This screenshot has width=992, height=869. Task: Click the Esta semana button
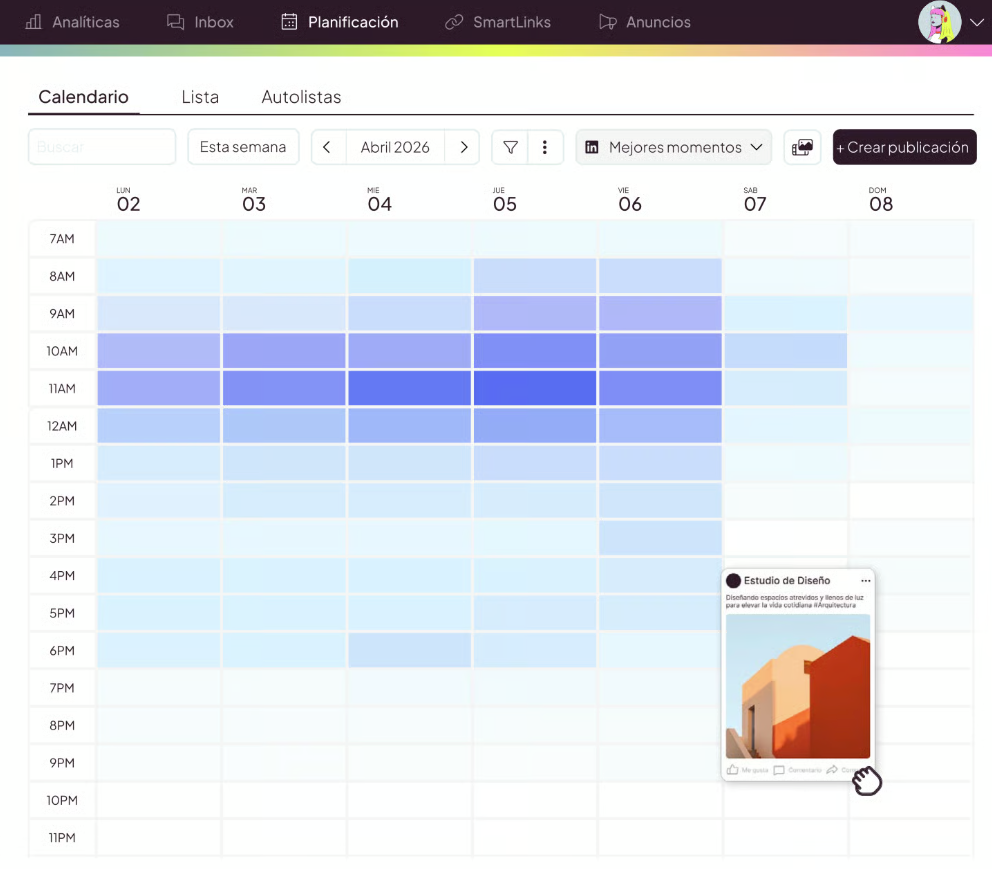(x=243, y=147)
